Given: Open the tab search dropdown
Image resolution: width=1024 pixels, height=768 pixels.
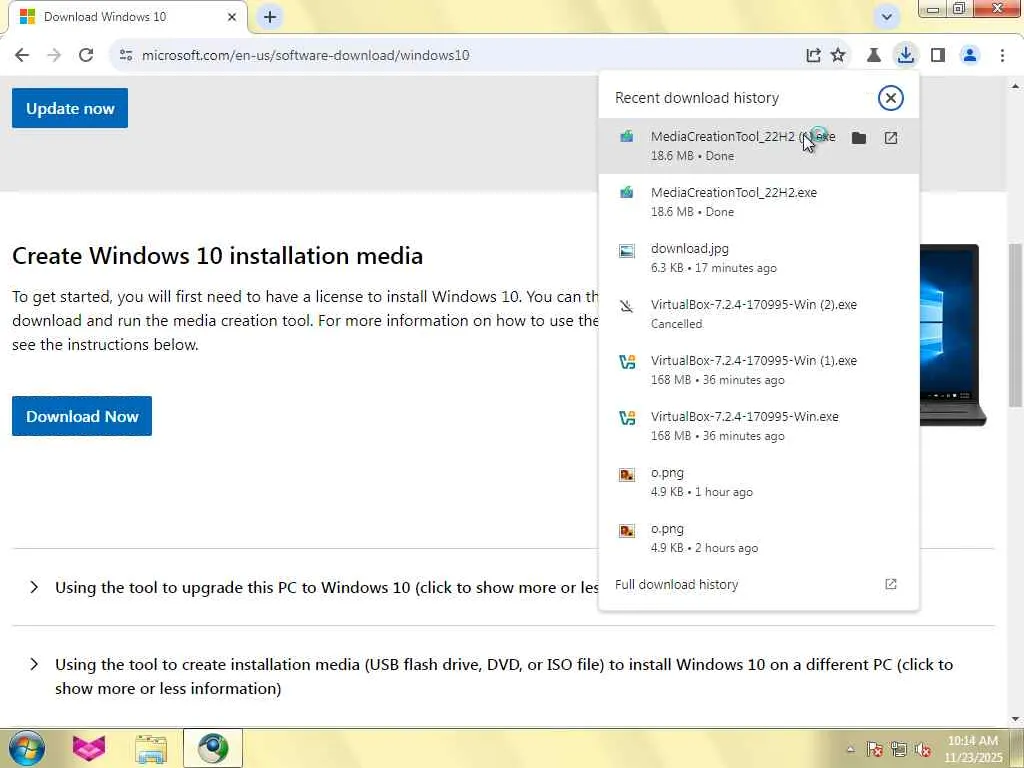Looking at the screenshot, I should [886, 17].
